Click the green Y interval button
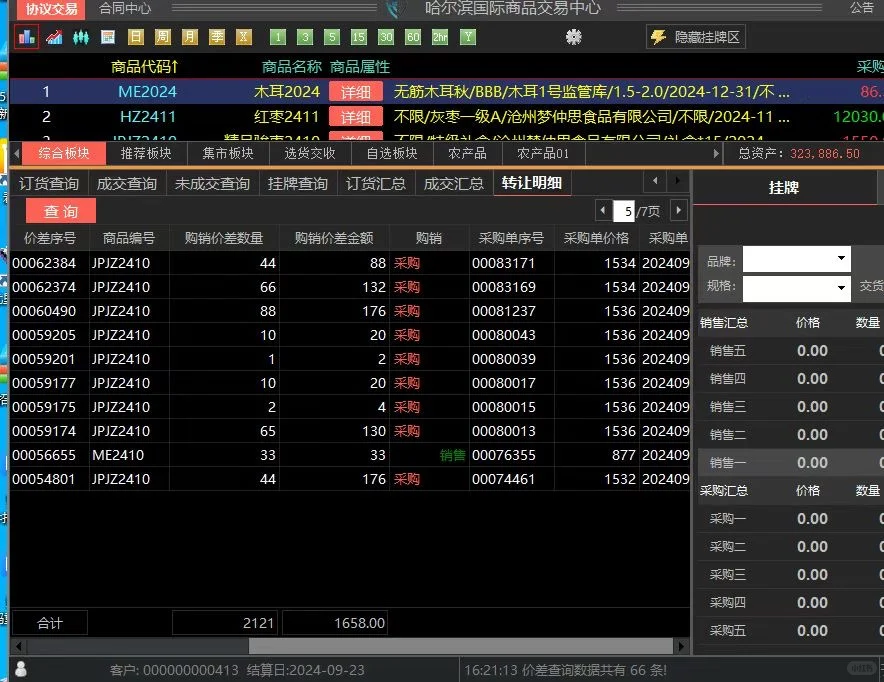 467,37
